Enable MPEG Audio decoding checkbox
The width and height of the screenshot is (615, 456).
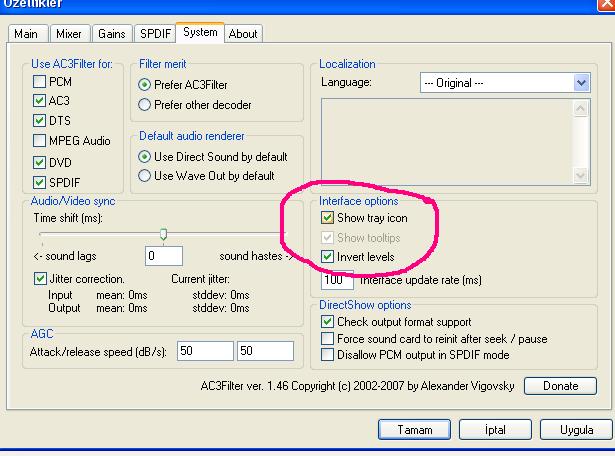click(41, 141)
